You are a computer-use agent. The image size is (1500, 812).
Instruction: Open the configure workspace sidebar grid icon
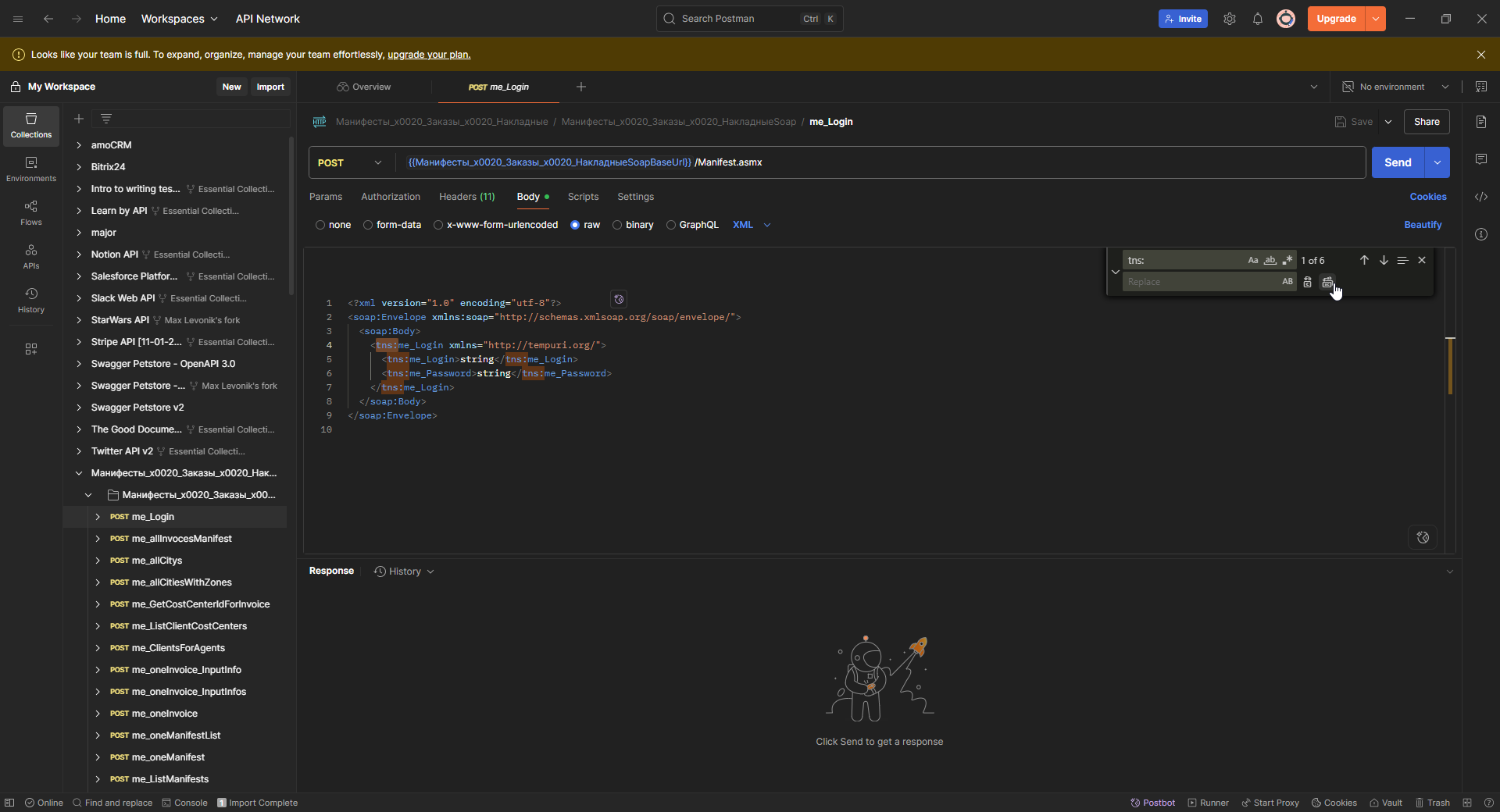31,349
